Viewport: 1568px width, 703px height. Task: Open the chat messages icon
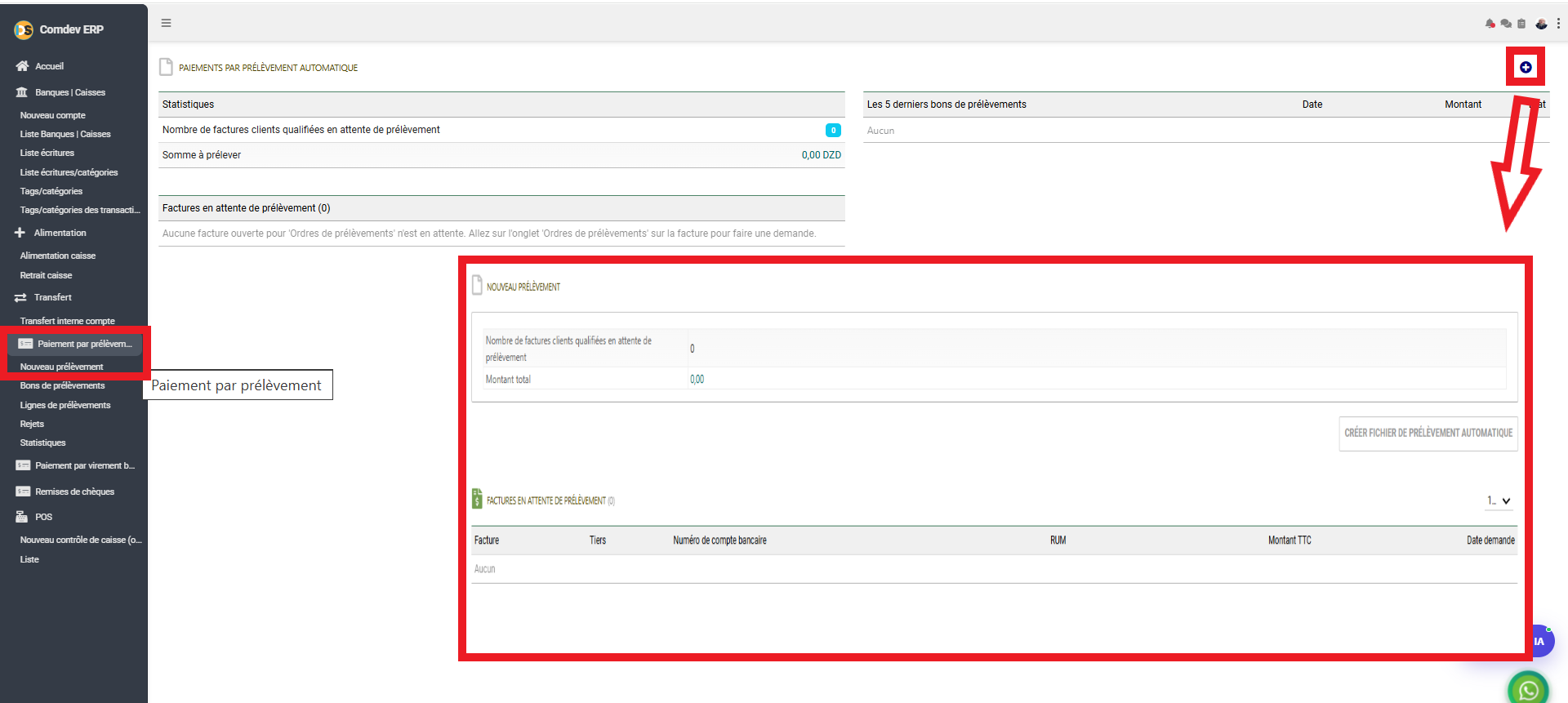pos(1506,24)
